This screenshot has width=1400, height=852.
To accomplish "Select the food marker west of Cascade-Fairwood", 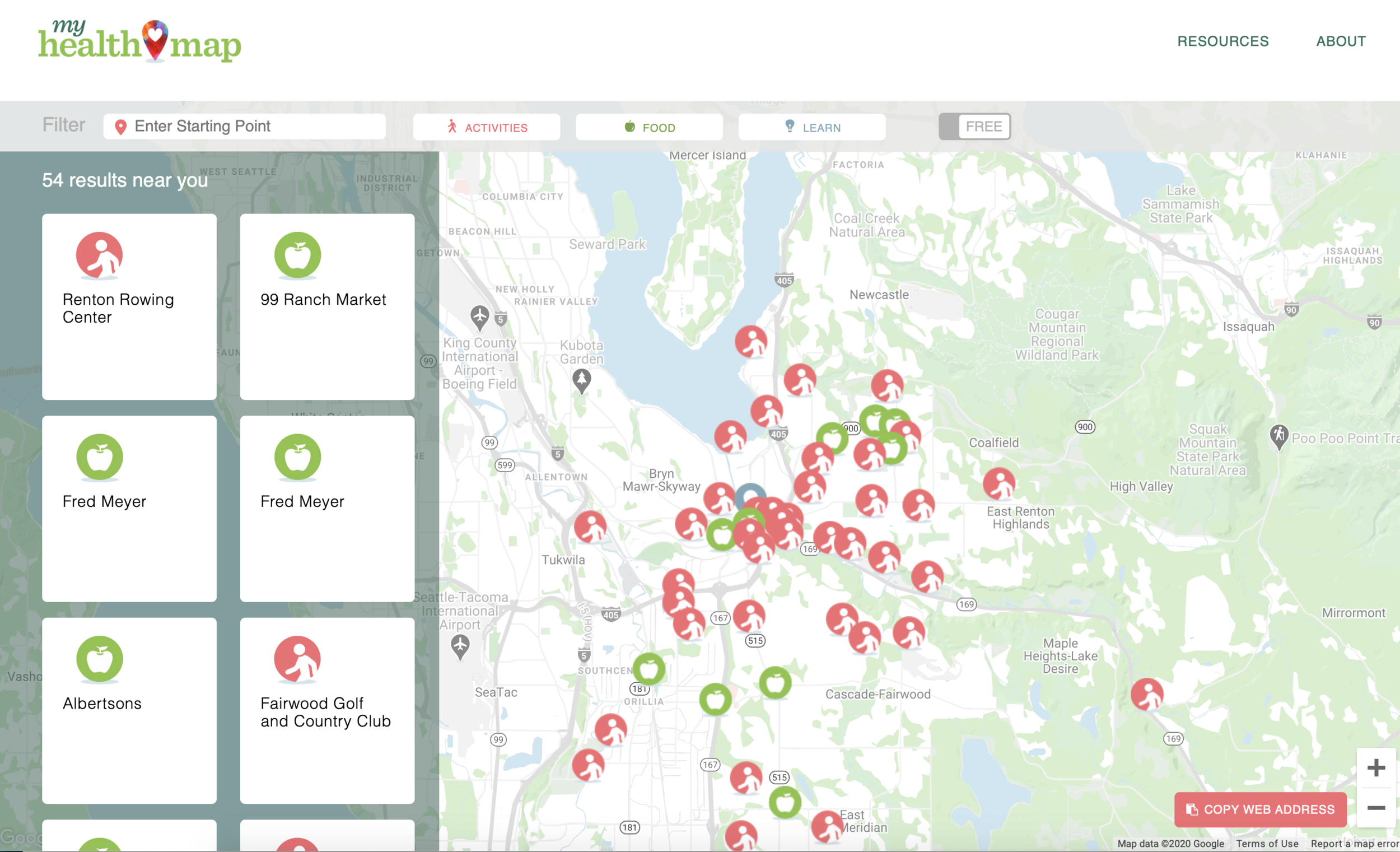I will [775, 683].
